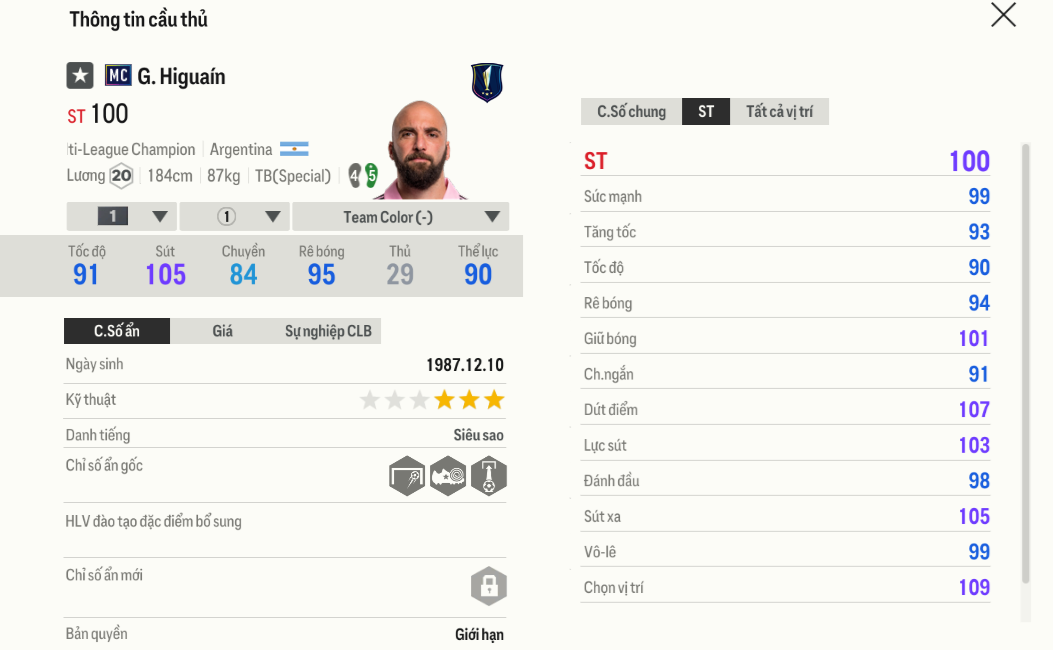
Task: Open the Tất cả vị trí tab
Action: click(x=780, y=112)
